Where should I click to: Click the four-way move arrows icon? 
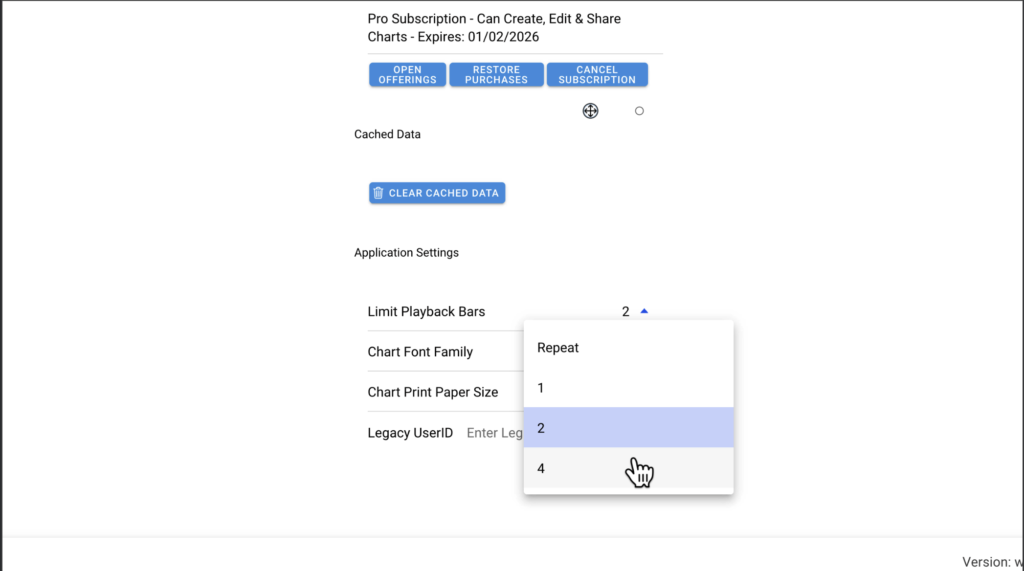tap(590, 111)
